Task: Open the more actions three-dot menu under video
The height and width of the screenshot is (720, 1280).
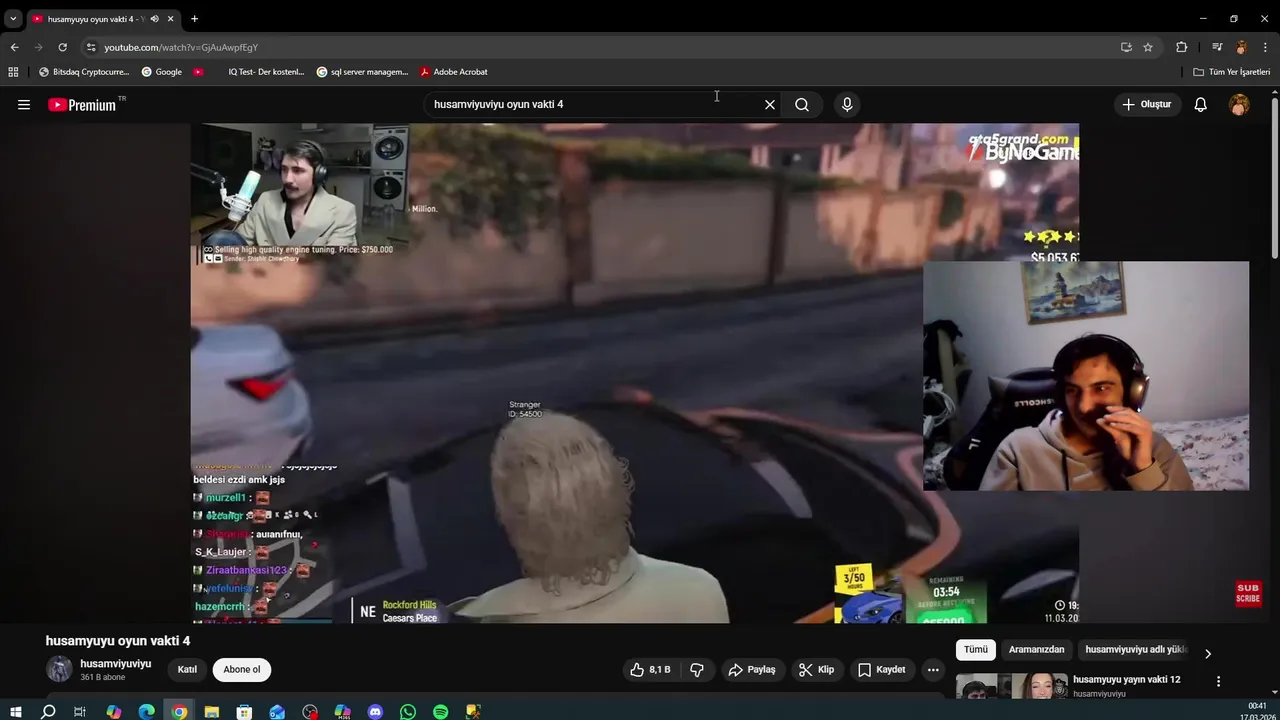Action: click(x=933, y=670)
